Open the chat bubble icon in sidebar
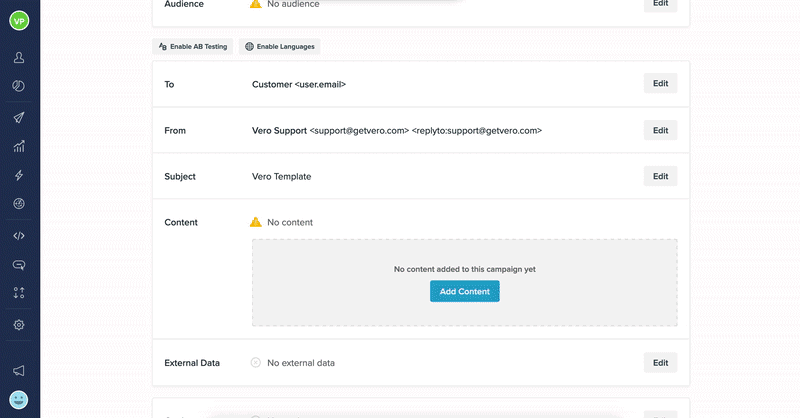The width and height of the screenshot is (800, 418). pos(19,265)
